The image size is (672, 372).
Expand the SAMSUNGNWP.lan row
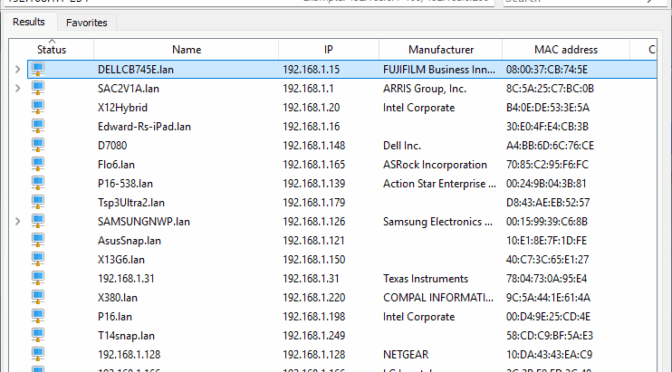click(18, 221)
